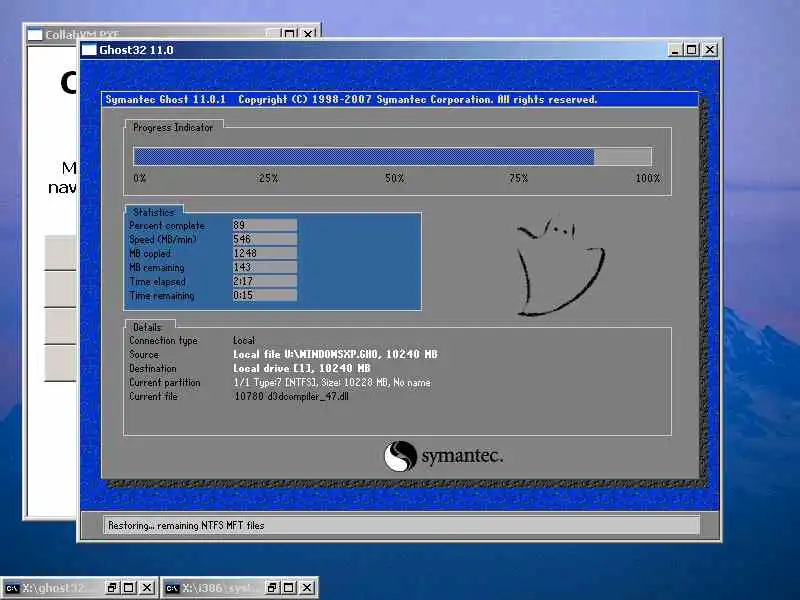Click the Destination label in Details
The width and height of the screenshot is (800, 600).
153,368
